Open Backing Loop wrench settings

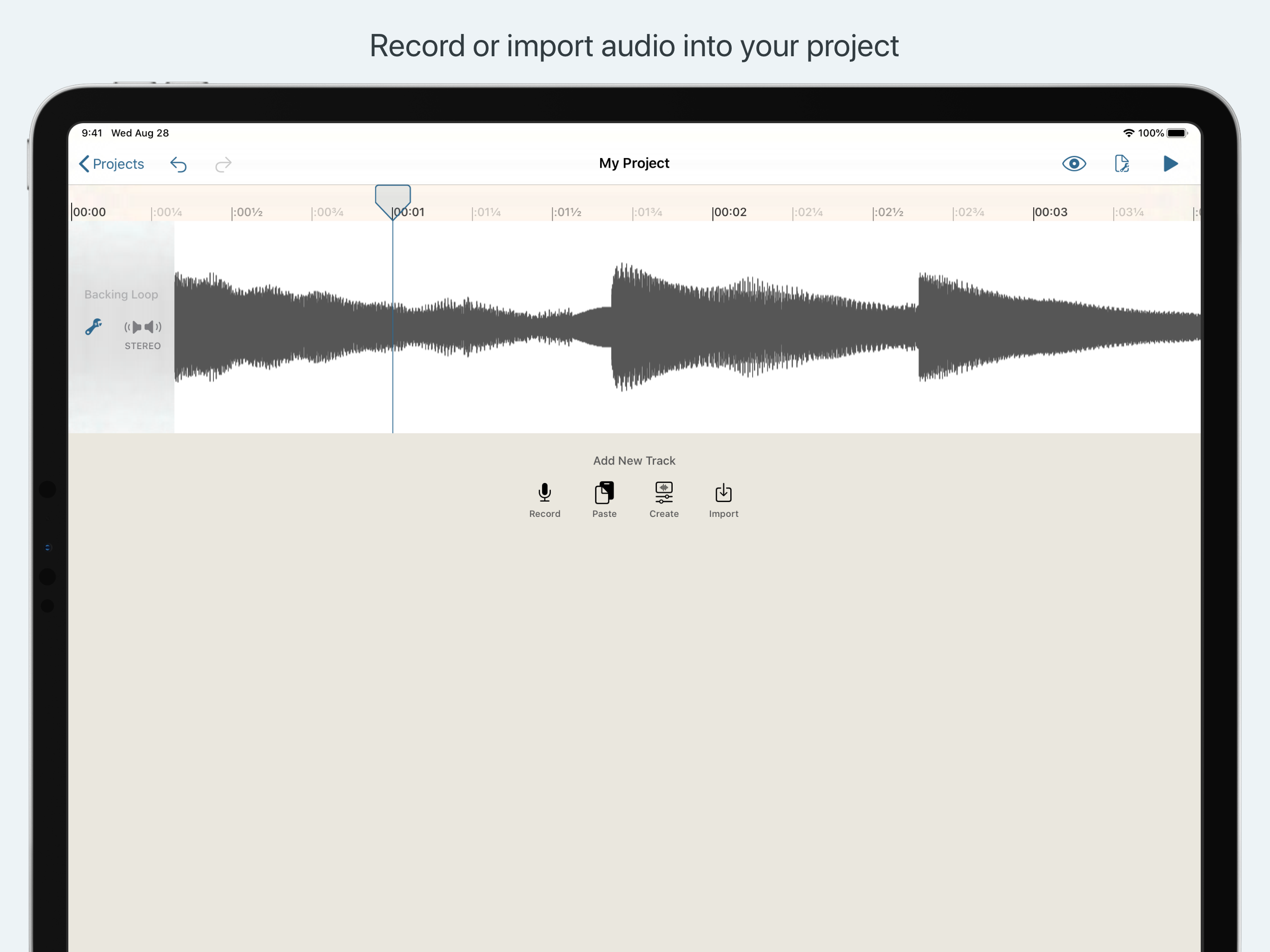(x=93, y=327)
